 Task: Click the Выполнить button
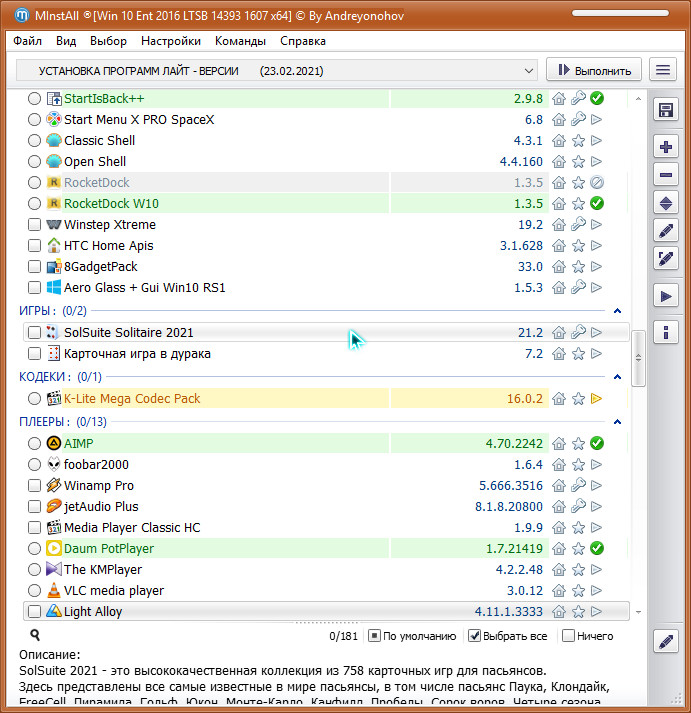[594, 70]
